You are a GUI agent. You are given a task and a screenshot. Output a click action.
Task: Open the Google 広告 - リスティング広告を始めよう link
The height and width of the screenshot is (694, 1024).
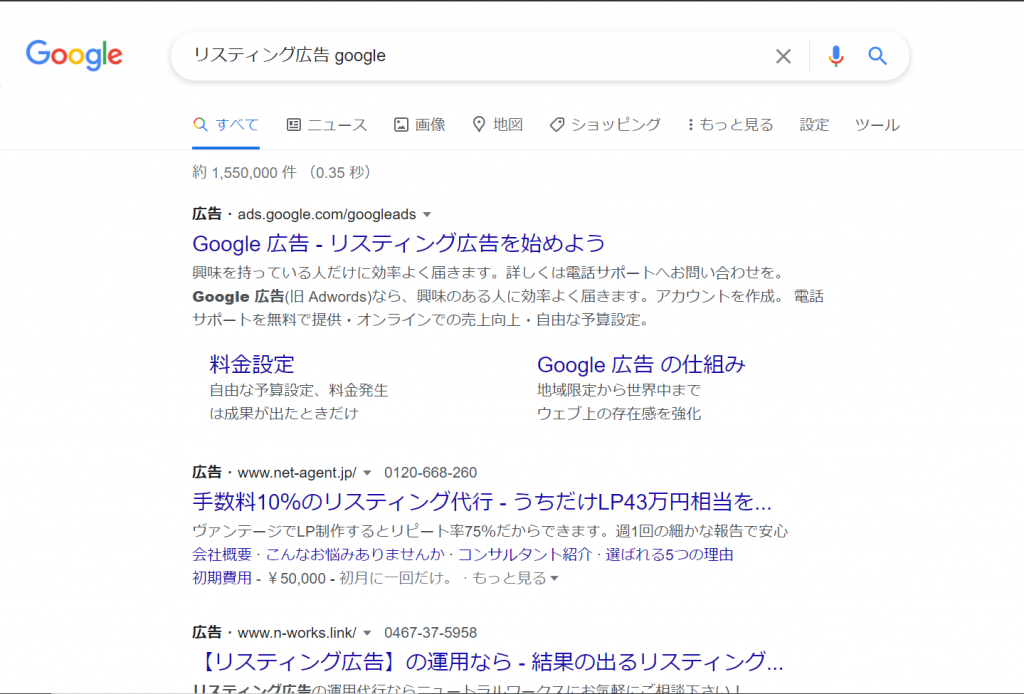[x=398, y=244]
